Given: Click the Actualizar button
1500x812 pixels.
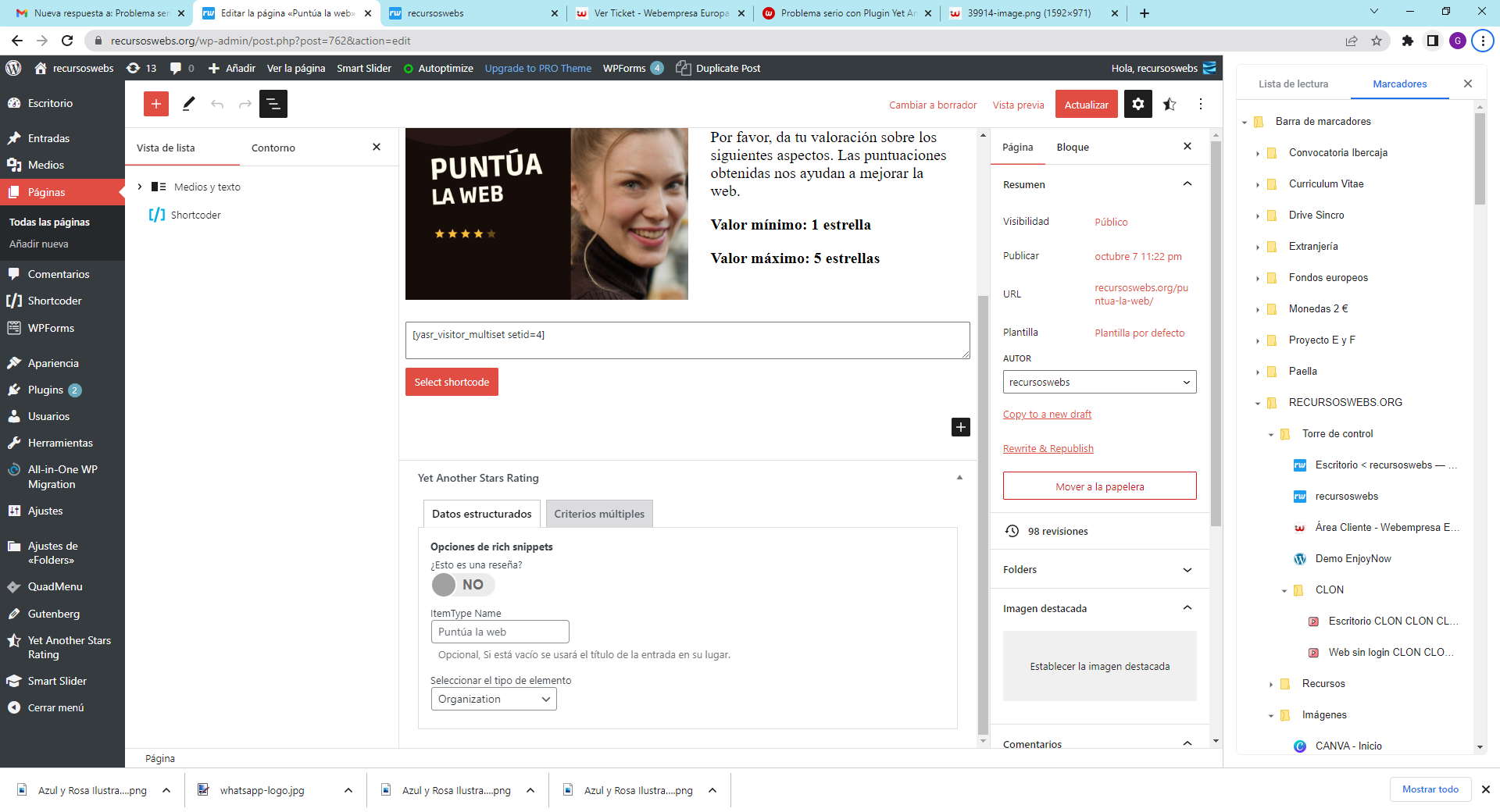Looking at the screenshot, I should pos(1087,104).
